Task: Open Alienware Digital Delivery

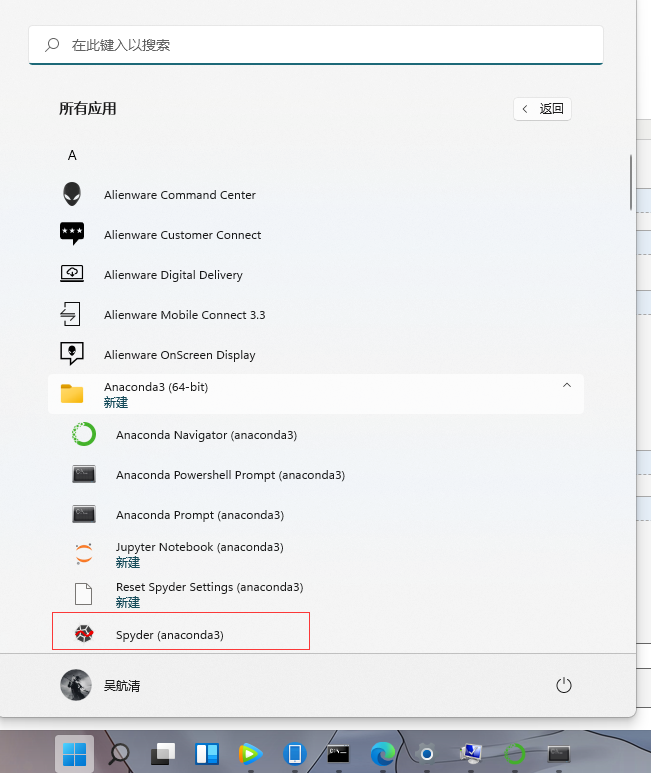Action: [x=315, y=275]
